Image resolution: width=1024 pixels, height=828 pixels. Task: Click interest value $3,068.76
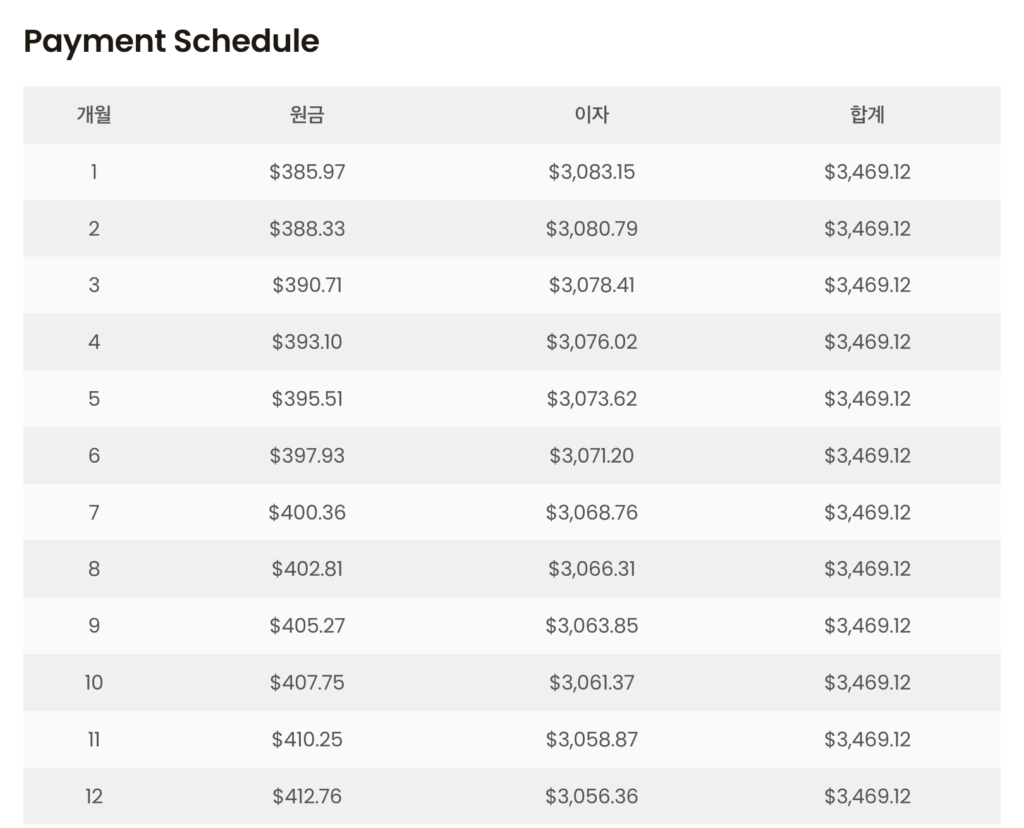click(592, 513)
